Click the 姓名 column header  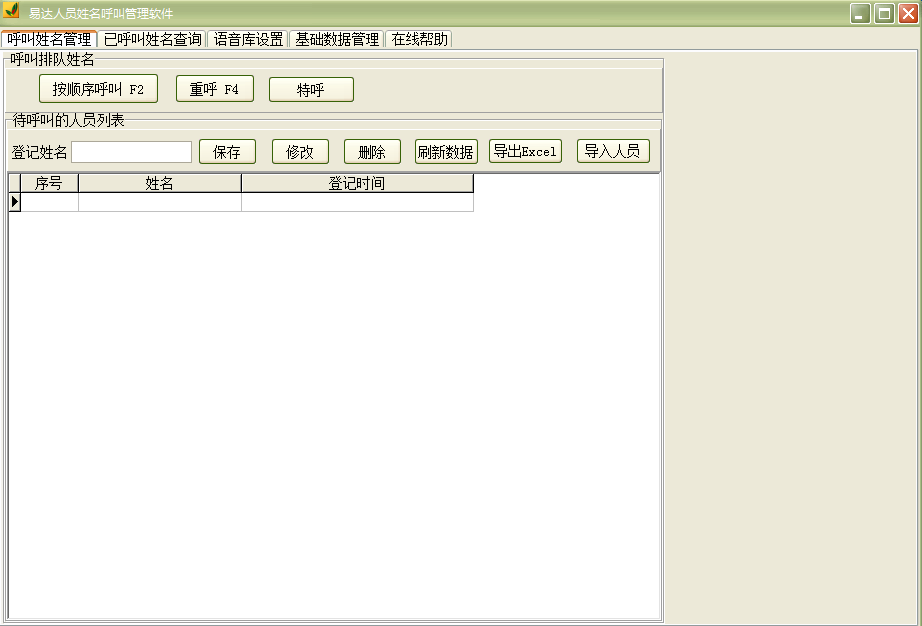tap(160, 183)
